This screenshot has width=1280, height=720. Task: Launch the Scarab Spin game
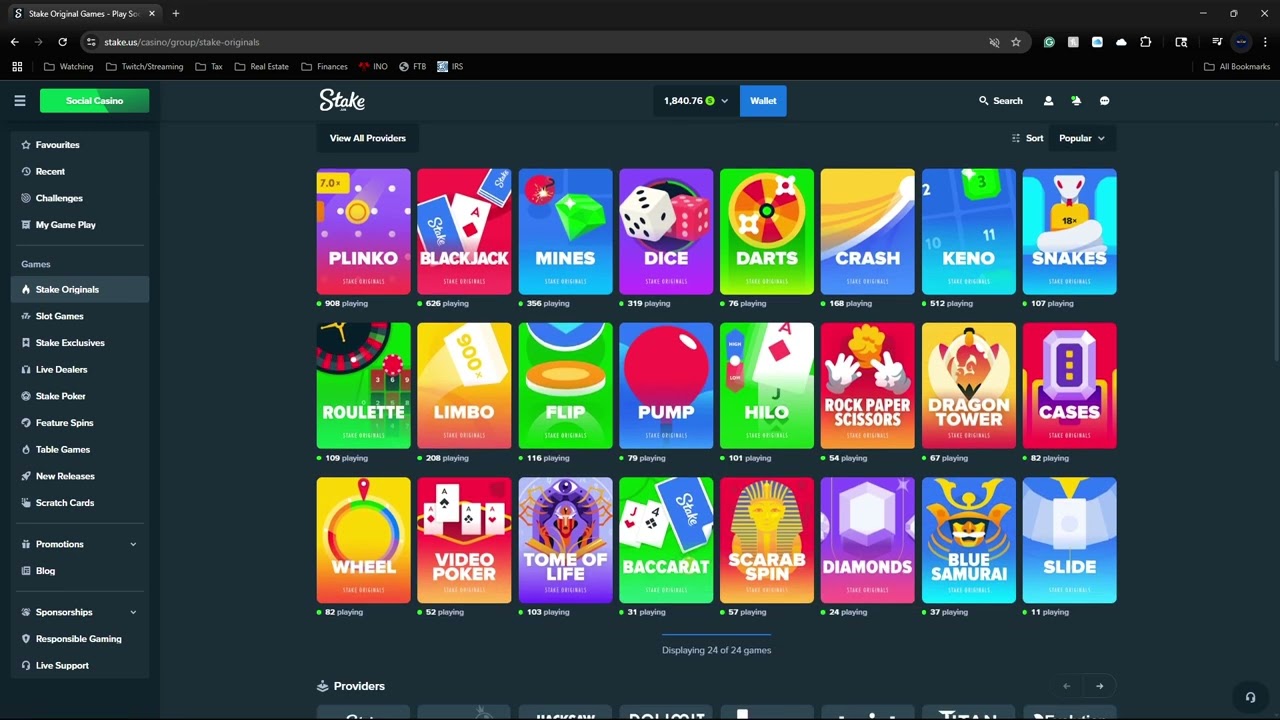(767, 540)
